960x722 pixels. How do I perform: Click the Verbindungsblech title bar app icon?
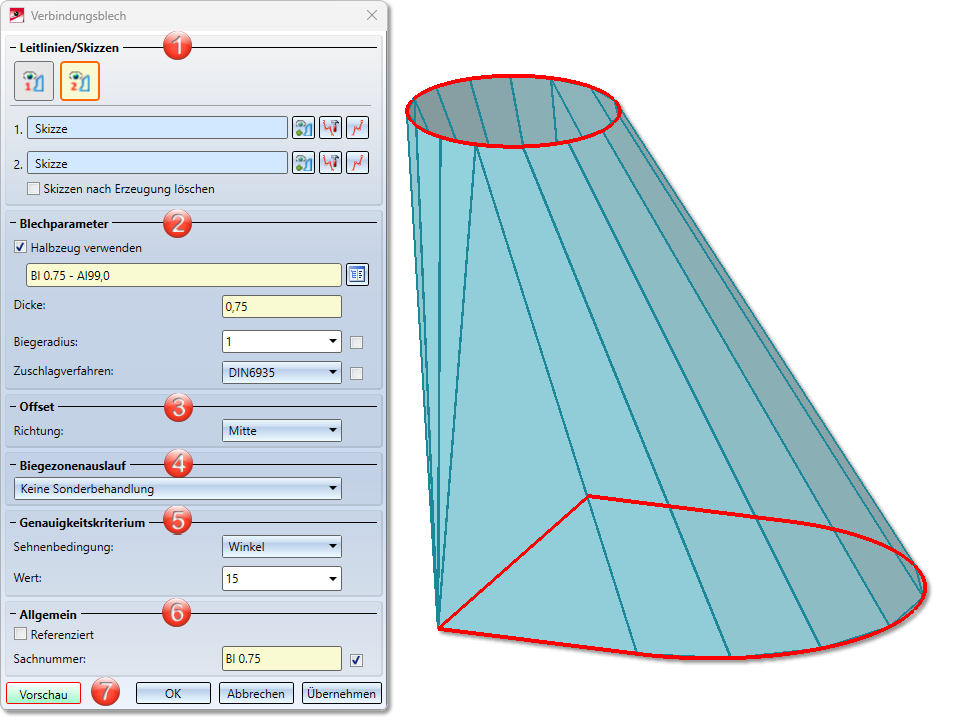point(17,15)
